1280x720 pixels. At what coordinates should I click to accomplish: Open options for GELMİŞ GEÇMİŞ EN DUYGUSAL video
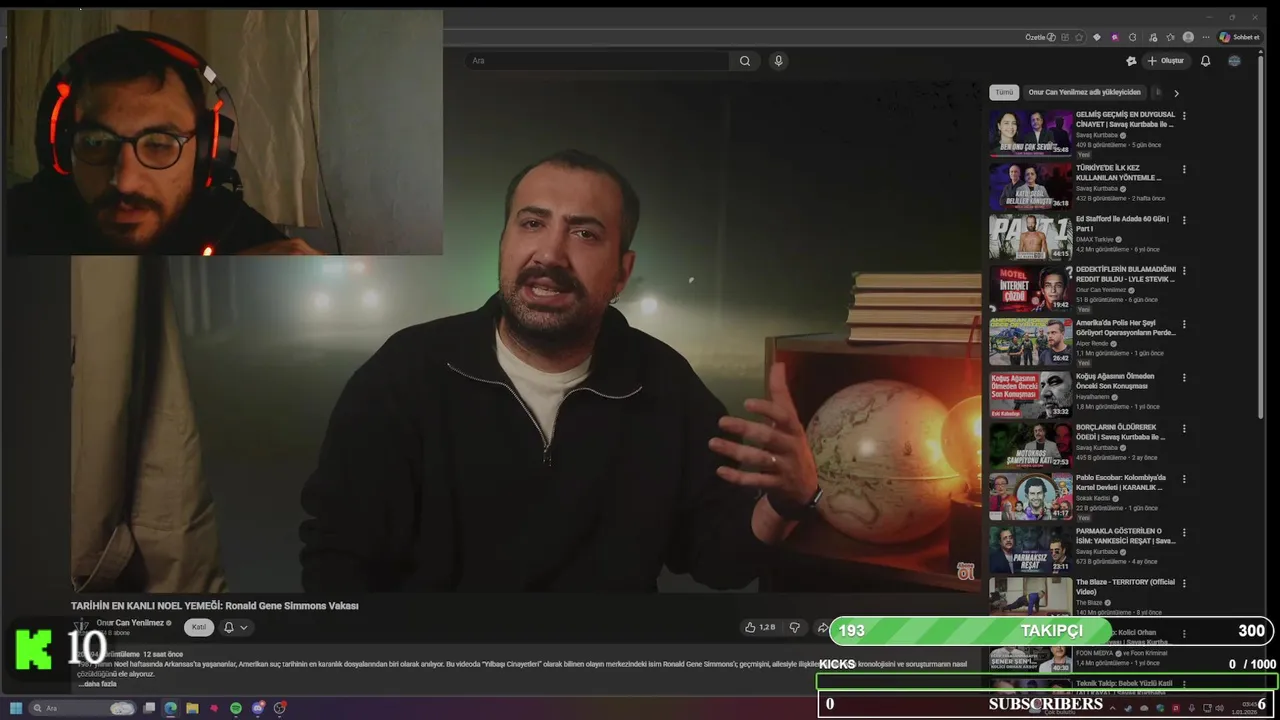[1184, 116]
